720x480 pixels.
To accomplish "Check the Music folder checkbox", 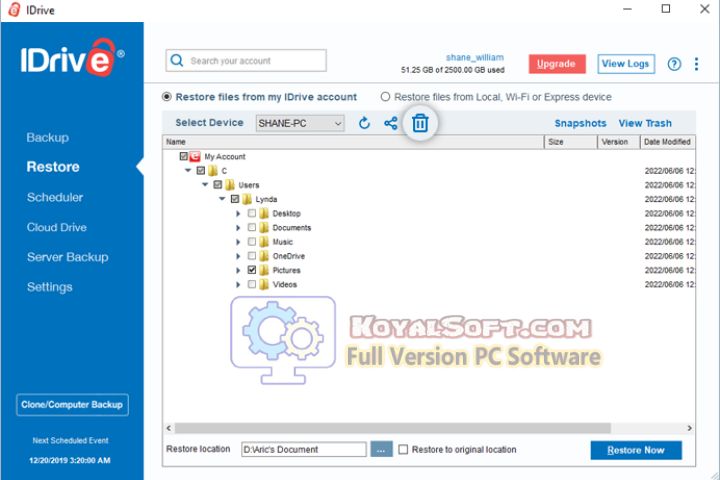I will (x=252, y=242).
